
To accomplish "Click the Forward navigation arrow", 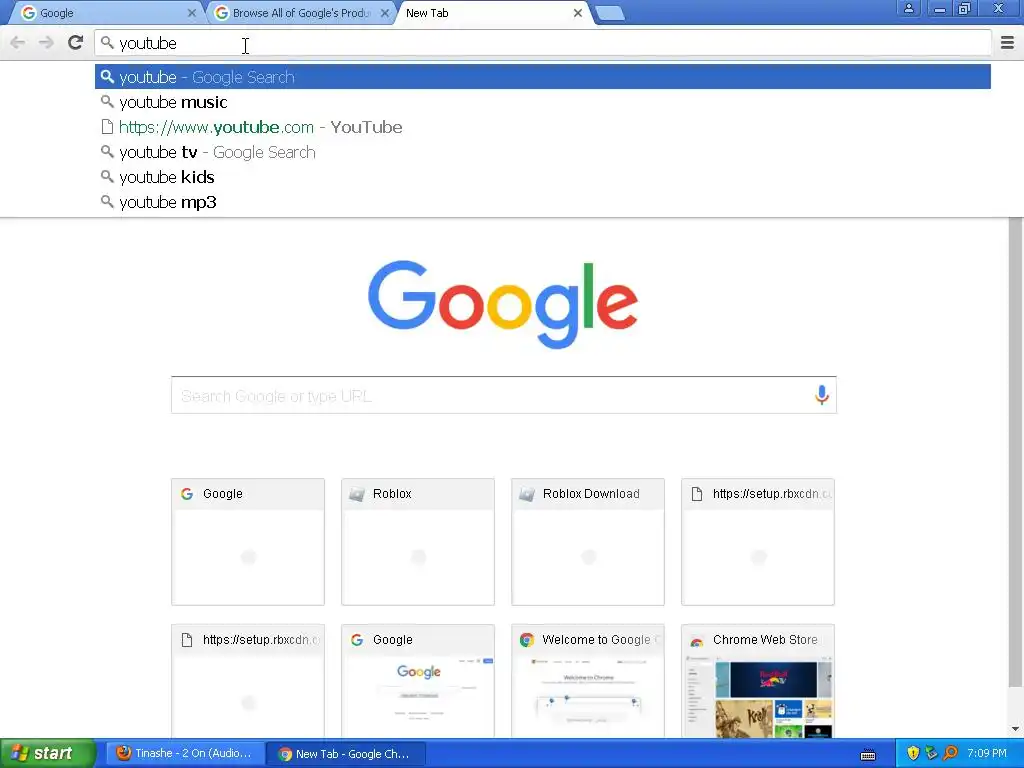I will coord(46,43).
